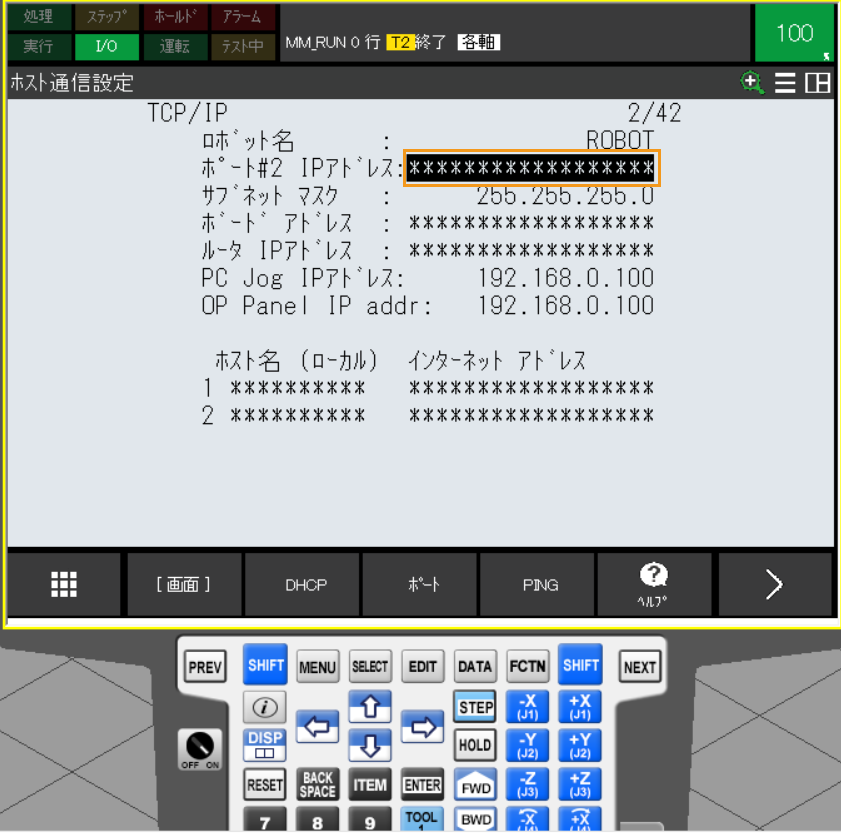Viewport: 841px width, 833px height.
Task: Click the HOLD key
Action: click(475, 746)
